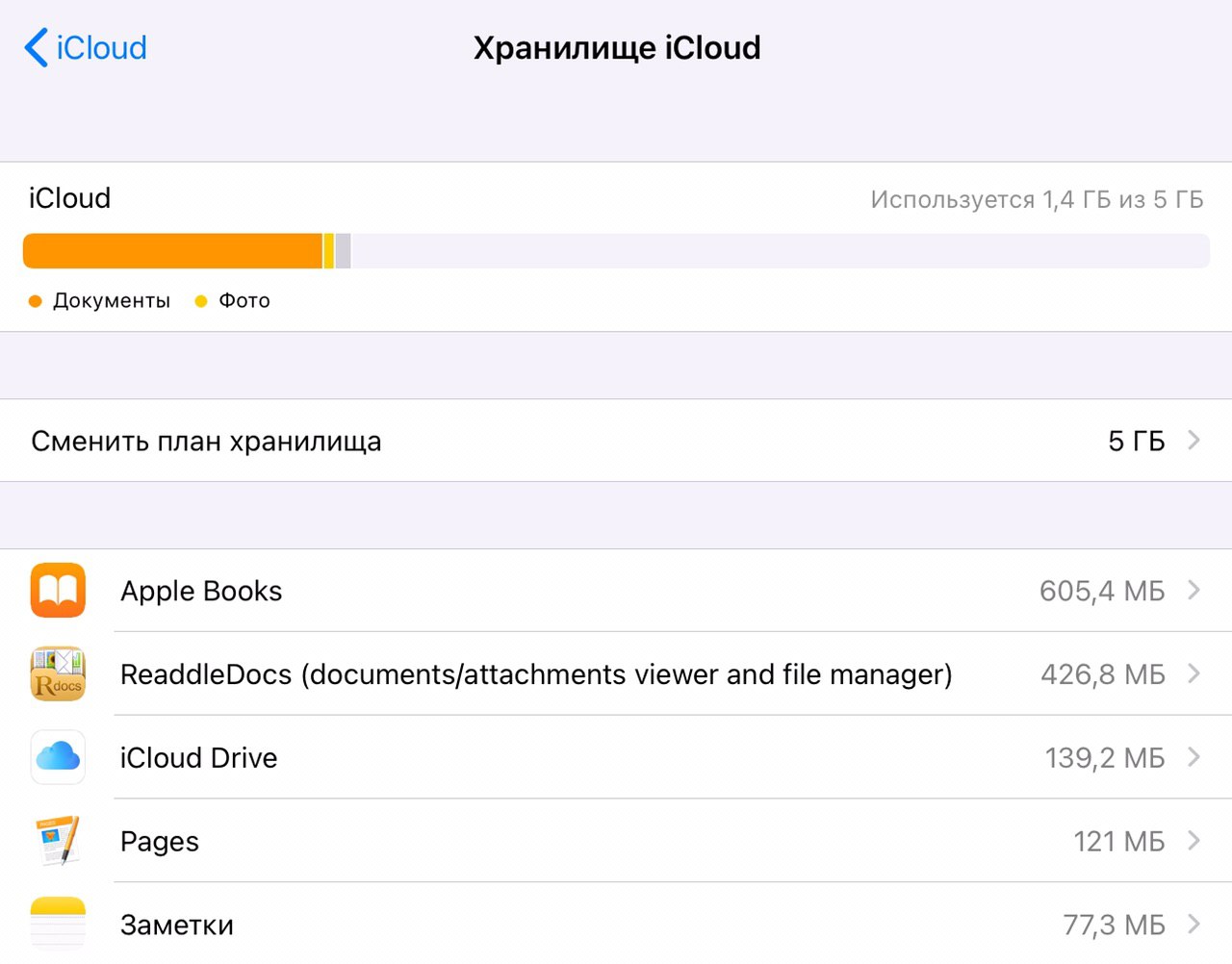Open ReaddleDocs storage entry

click(x=535, y=674)
